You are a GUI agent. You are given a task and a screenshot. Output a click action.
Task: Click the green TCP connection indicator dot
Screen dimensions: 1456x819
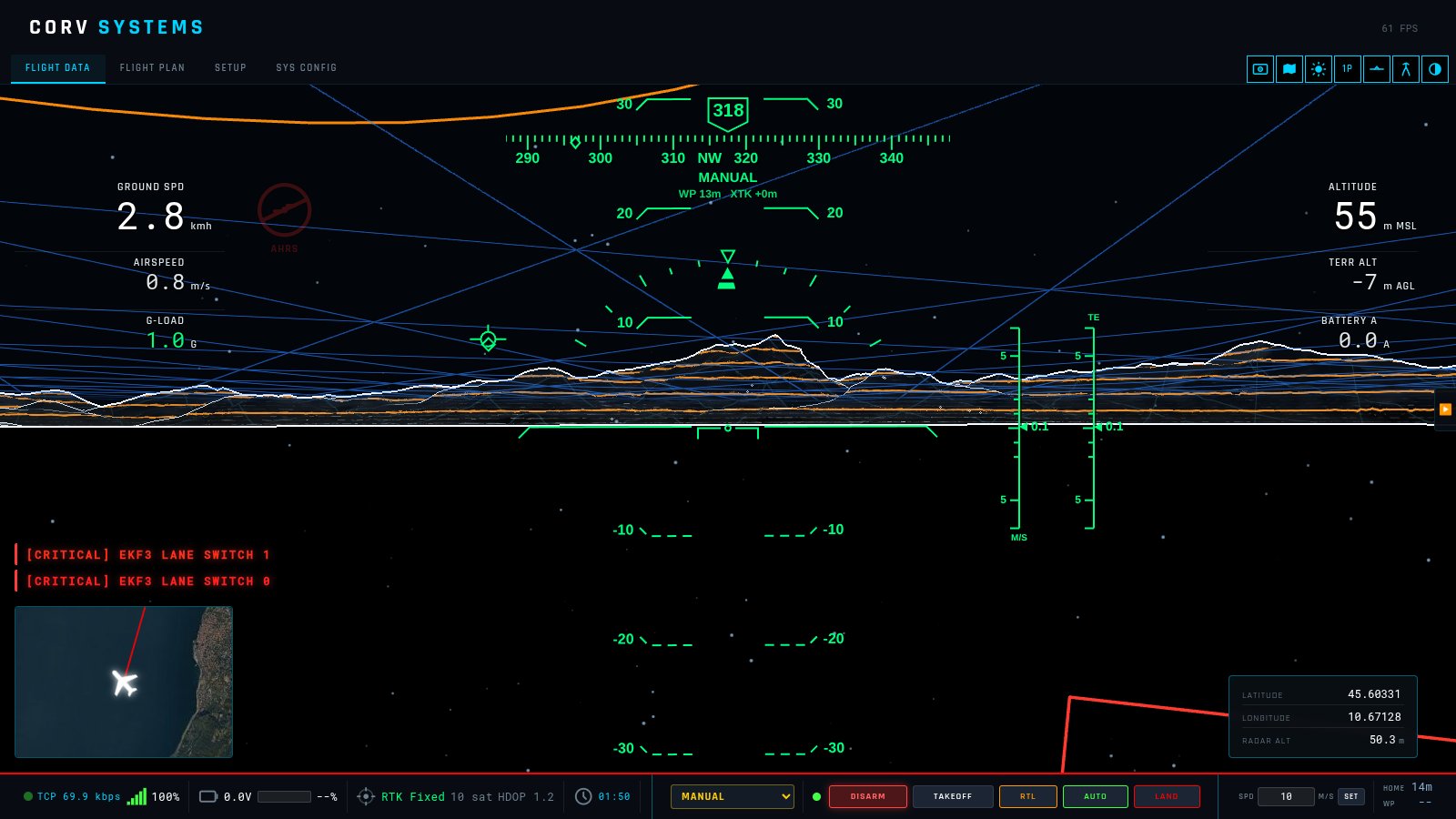point(28,796)
